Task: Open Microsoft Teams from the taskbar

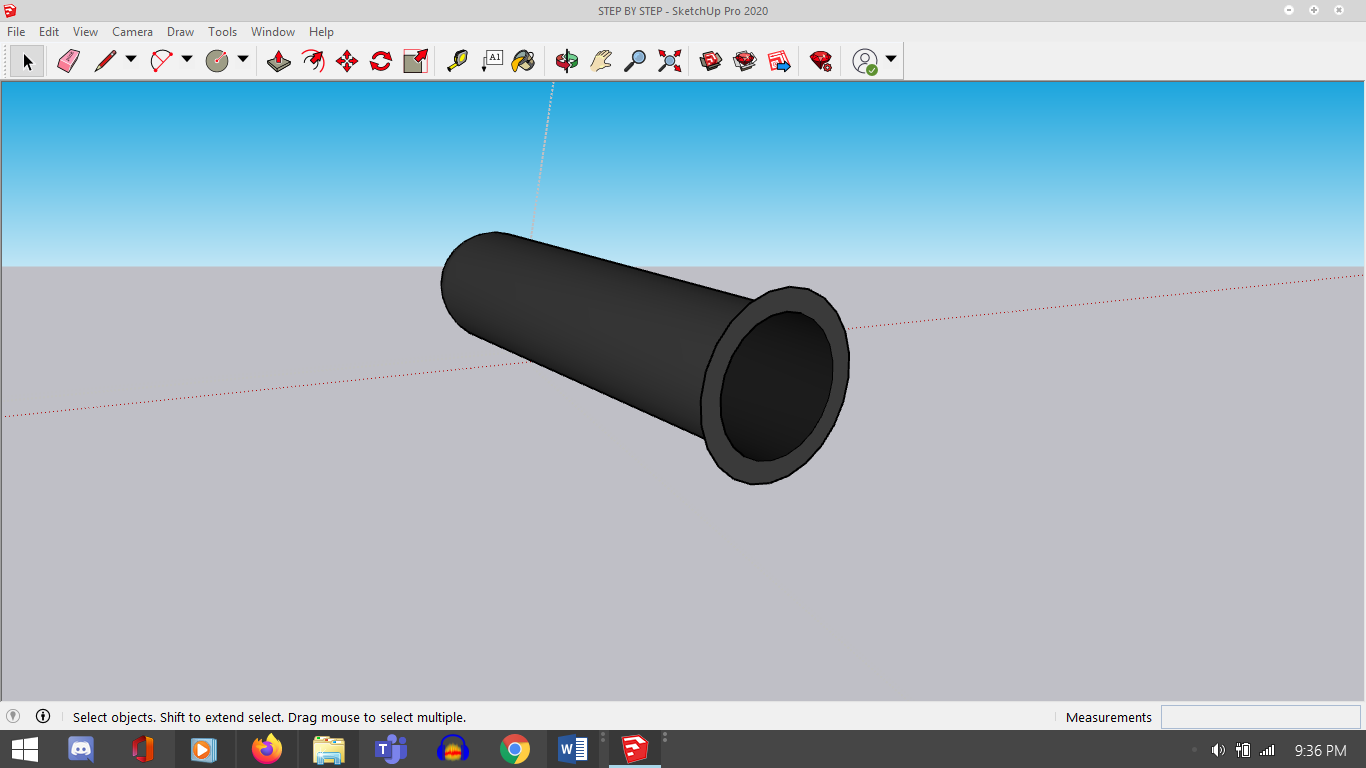Action: point(391,749)
